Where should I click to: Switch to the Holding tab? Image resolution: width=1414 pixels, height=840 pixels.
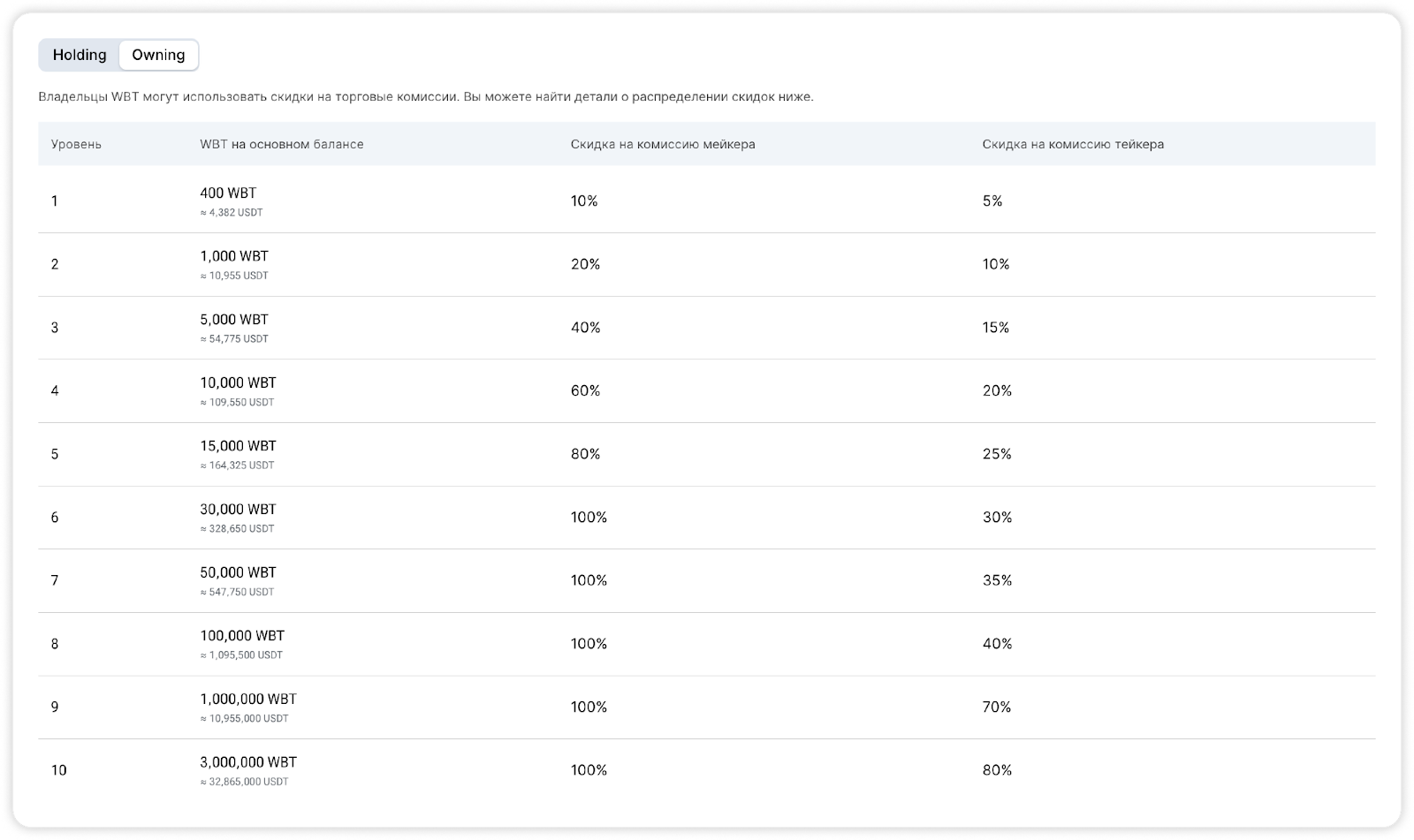pyautogui.click(x=80, y=55)
